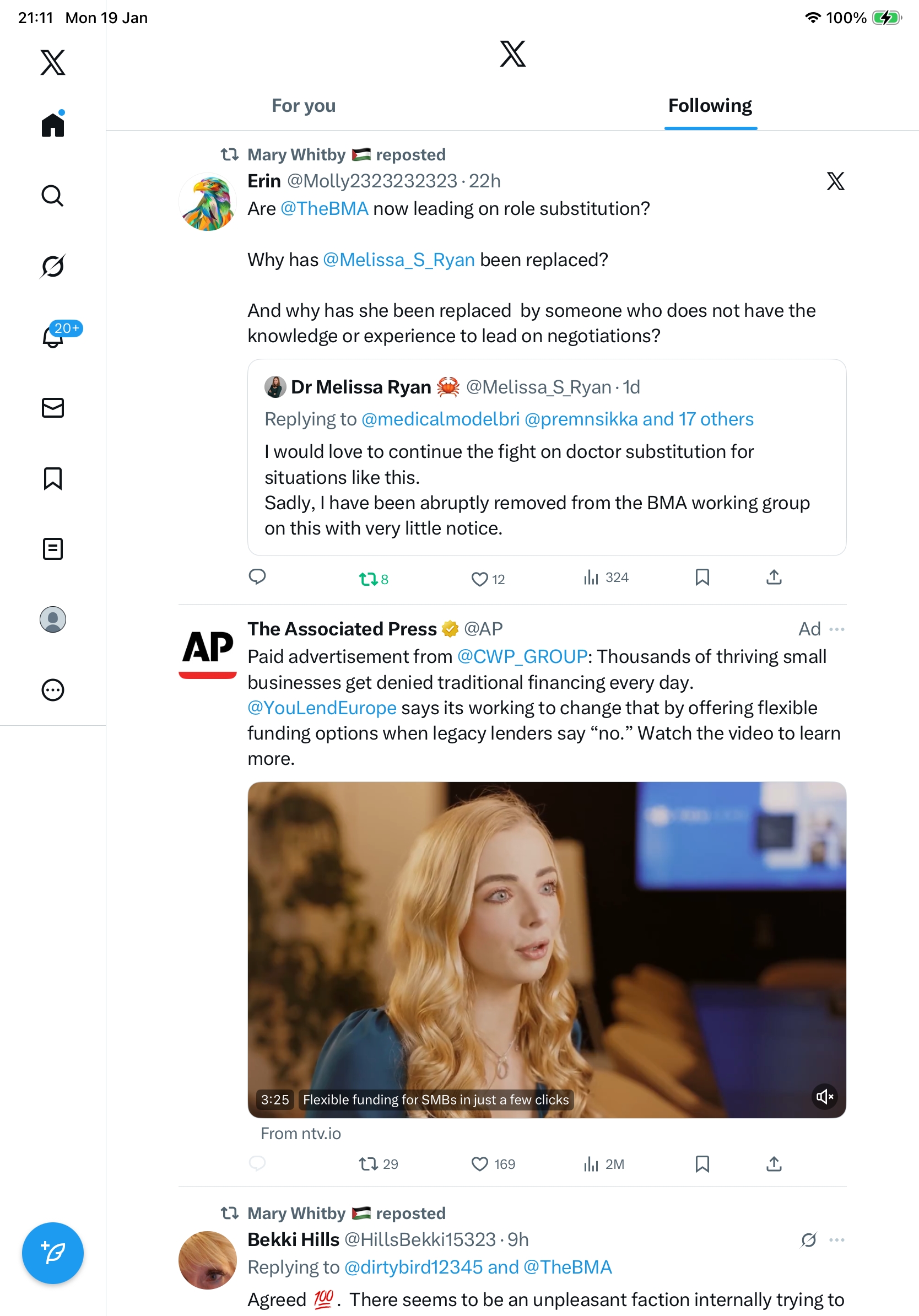Open the profile avatar in sidebar
The width and height of the screenshot is (919, 1316).
coord(52,619)
